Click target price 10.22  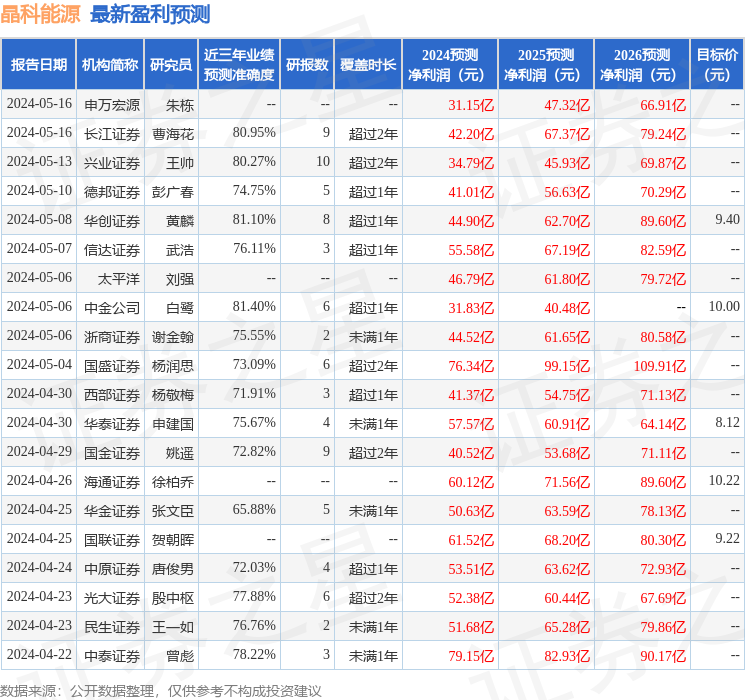point(724,480)
